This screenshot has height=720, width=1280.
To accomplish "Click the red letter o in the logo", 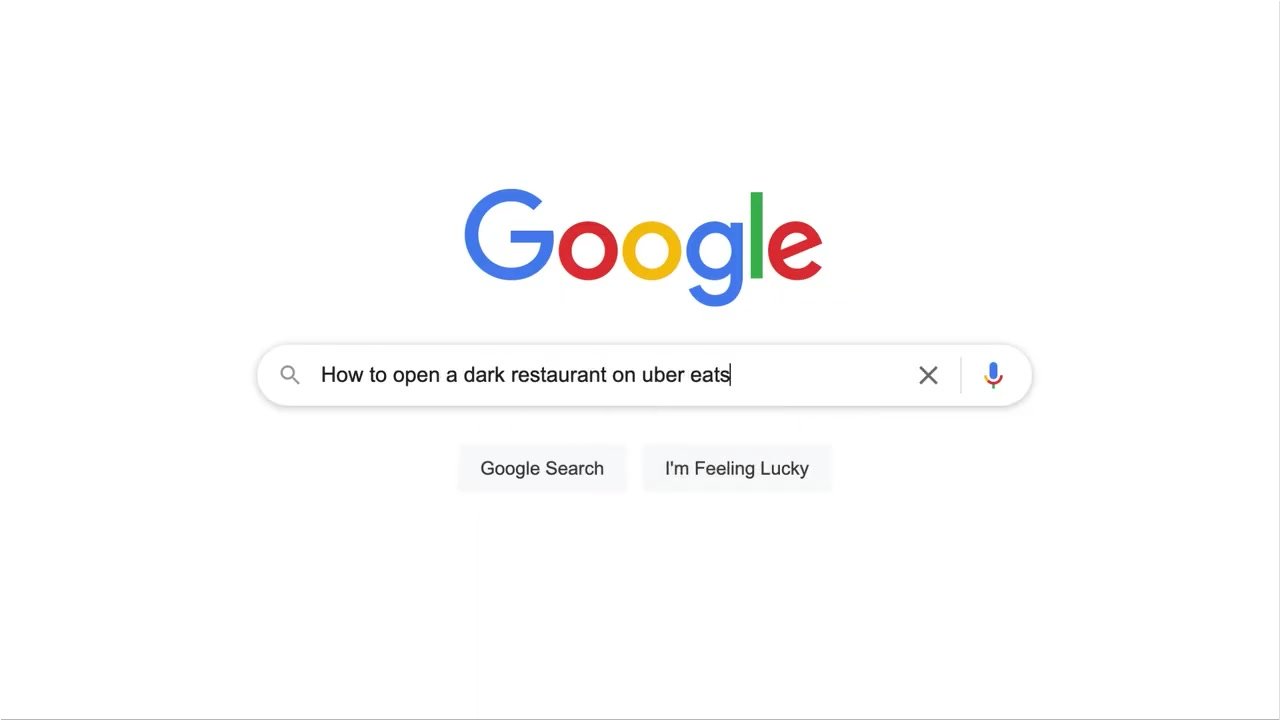I will coord(588,249).
